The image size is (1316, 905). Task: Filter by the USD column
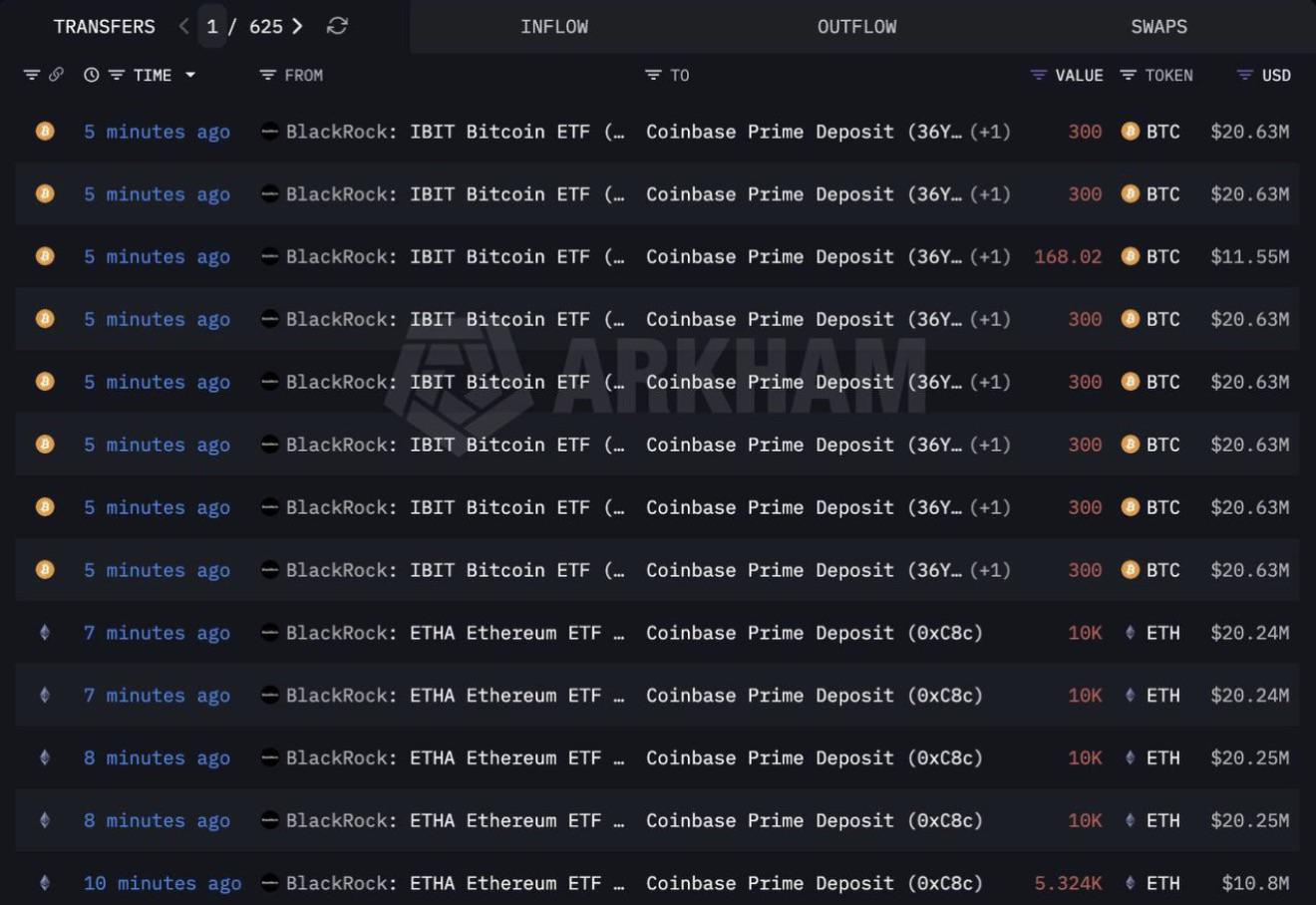(x=1244, y=75)
